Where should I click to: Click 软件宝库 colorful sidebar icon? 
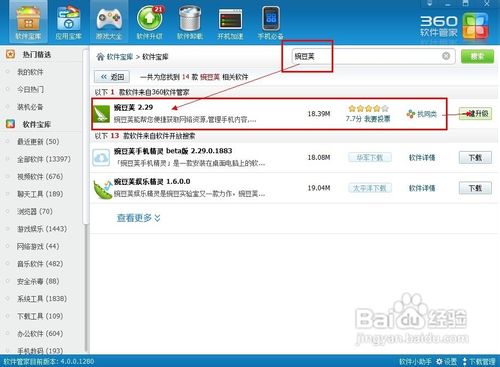click(10, 124)
